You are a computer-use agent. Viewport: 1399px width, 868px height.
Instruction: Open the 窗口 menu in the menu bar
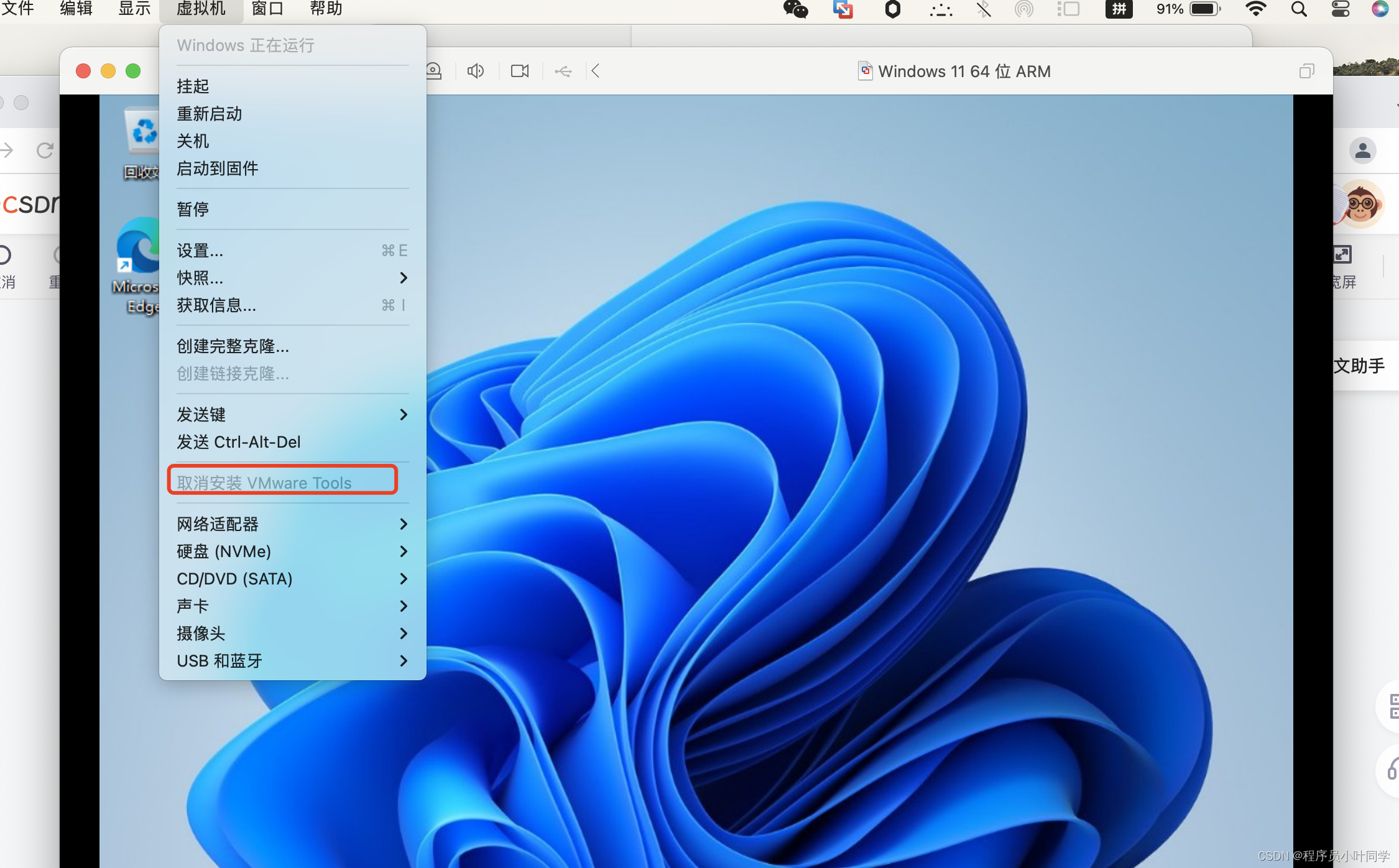click(268, 9)
